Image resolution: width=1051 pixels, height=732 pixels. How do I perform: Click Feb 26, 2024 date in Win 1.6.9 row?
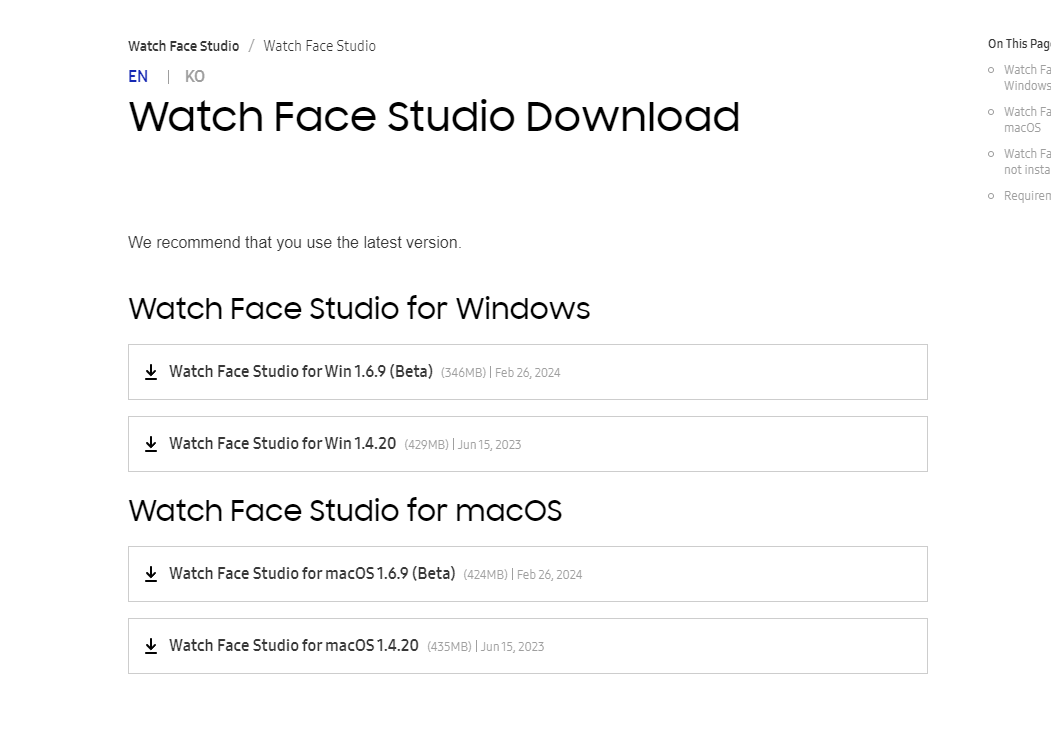528,373
